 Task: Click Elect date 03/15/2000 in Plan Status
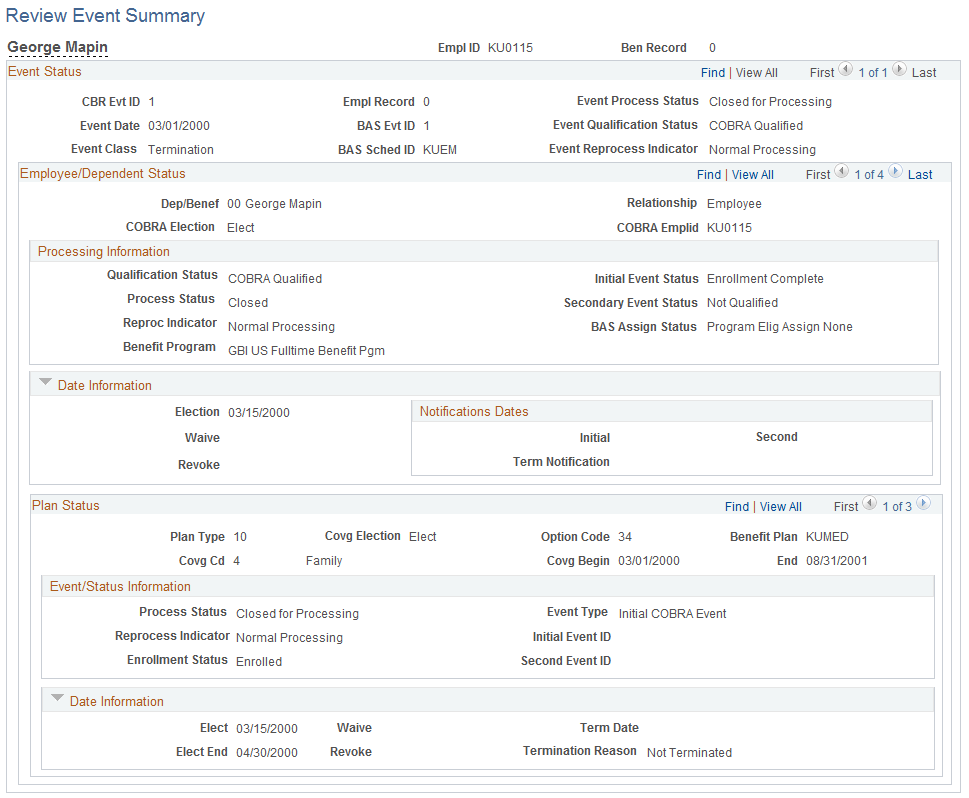tap(266, 728)
